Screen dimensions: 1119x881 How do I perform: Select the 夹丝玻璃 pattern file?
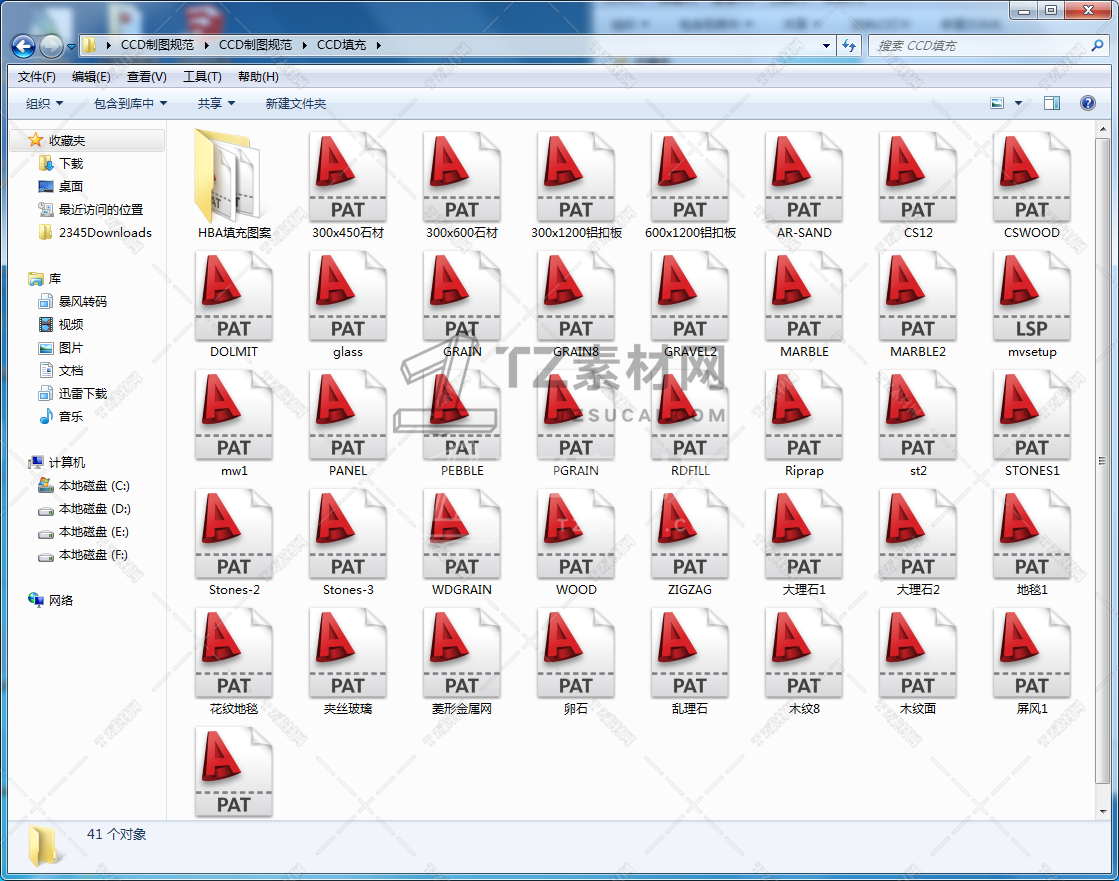[348, 661]
